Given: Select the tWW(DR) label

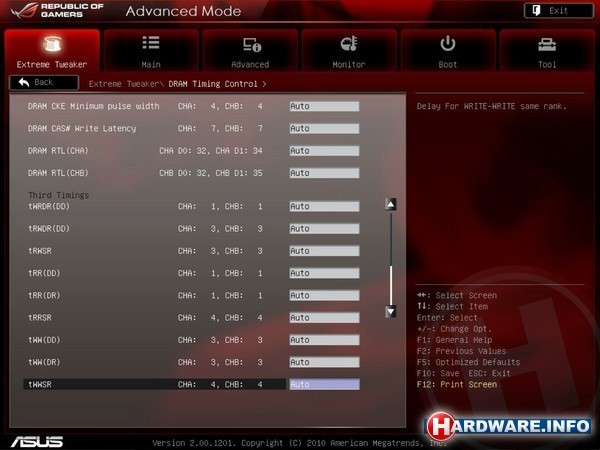Looking at the screenshot, I should [x=44, y=362].
